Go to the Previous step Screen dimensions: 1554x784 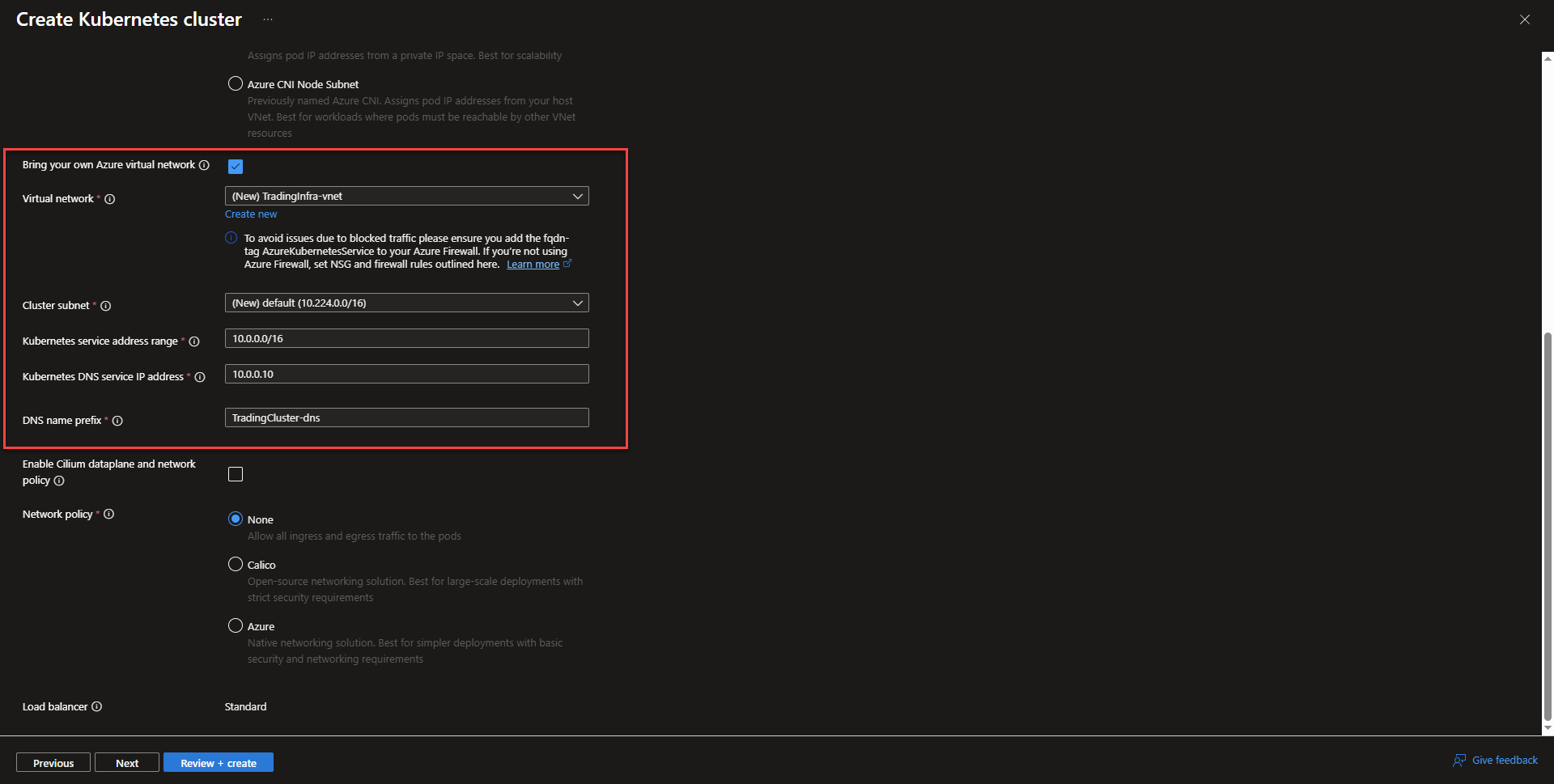(x=53, y=763)
